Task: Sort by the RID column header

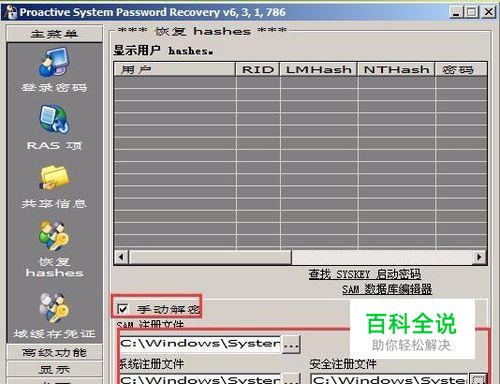Action: [x=258, y=69]
